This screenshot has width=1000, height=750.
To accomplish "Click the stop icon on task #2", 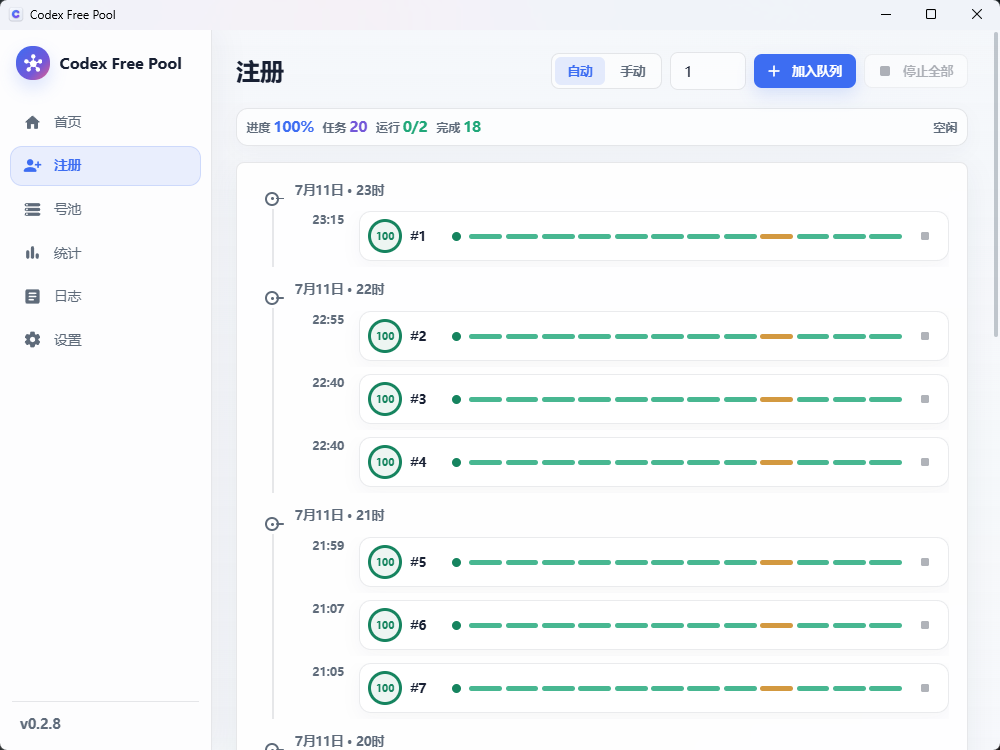I will [925, 336].
